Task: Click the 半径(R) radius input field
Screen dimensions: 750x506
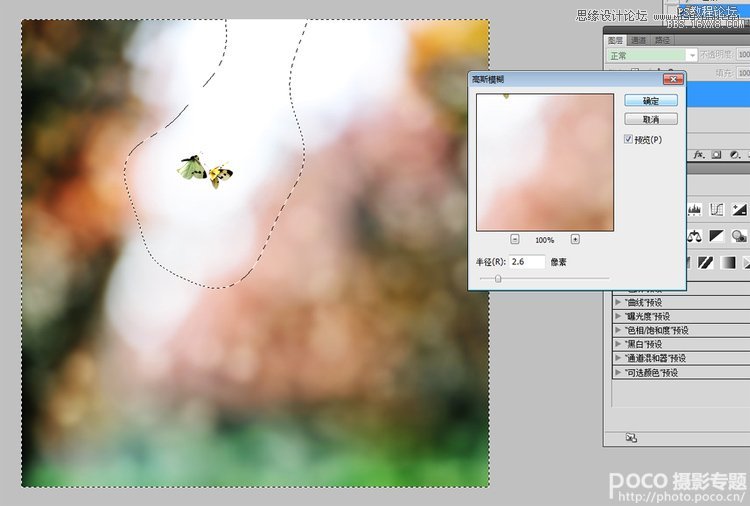Action: point(527,262)
